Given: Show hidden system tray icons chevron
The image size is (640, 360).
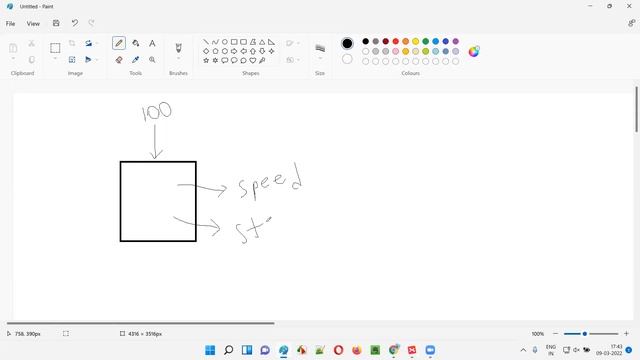Looking at the screenshot, I should 523,350.
